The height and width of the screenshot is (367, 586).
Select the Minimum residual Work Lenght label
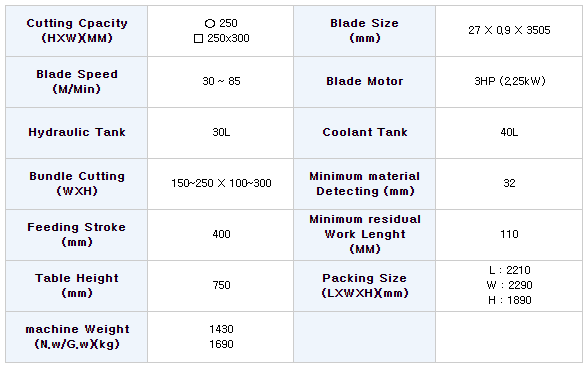pyautogui.click(x=364, y=234)
